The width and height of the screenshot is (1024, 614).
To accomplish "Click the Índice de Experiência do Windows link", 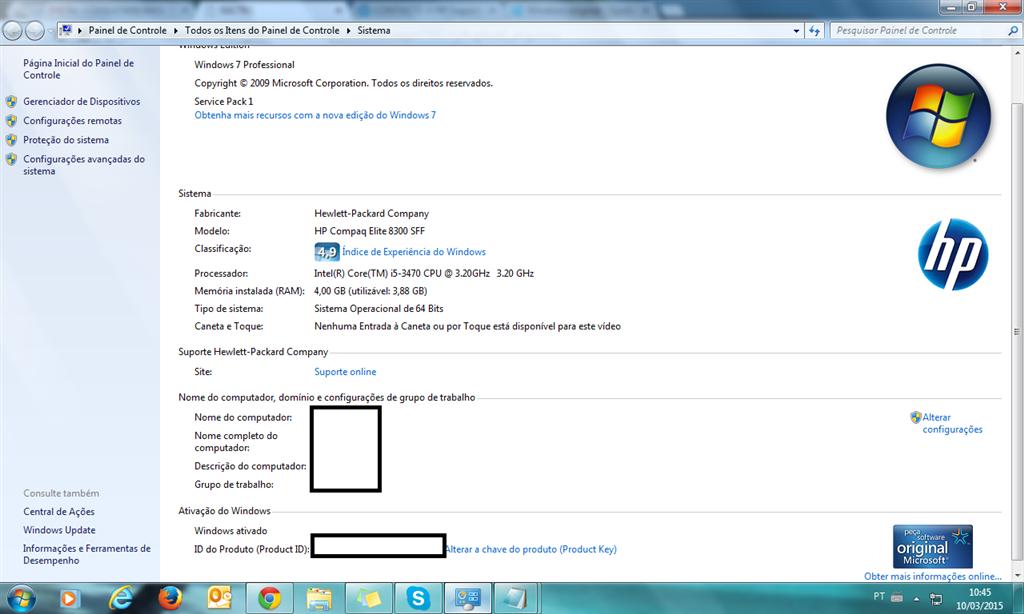I will 413,252.
